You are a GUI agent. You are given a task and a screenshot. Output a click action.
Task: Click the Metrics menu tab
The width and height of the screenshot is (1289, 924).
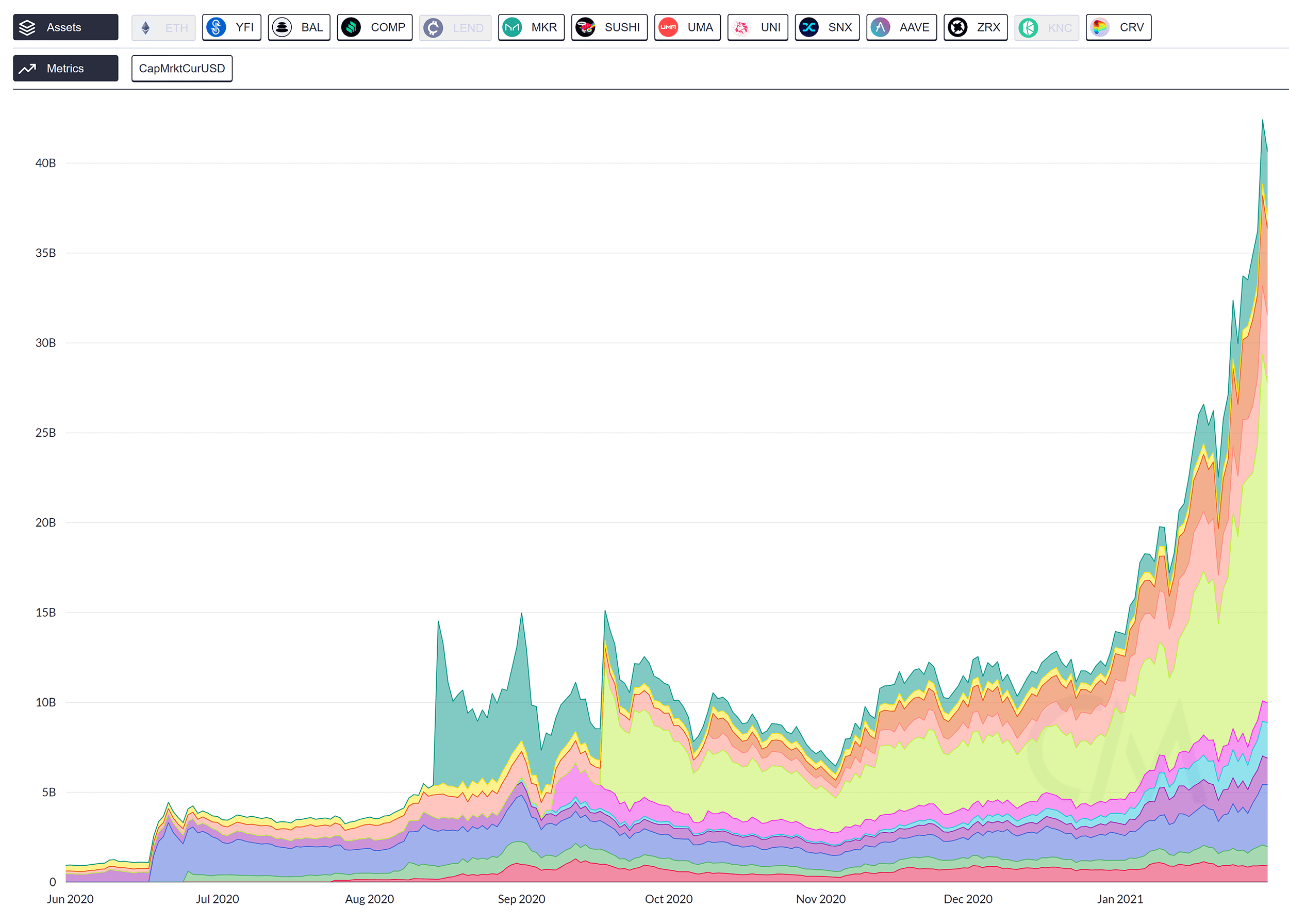pos(67,68)
